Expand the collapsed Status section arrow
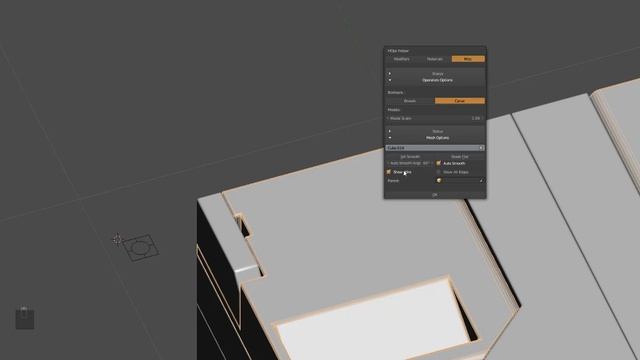This screenshot has width=640, height=360. point(390,131)
